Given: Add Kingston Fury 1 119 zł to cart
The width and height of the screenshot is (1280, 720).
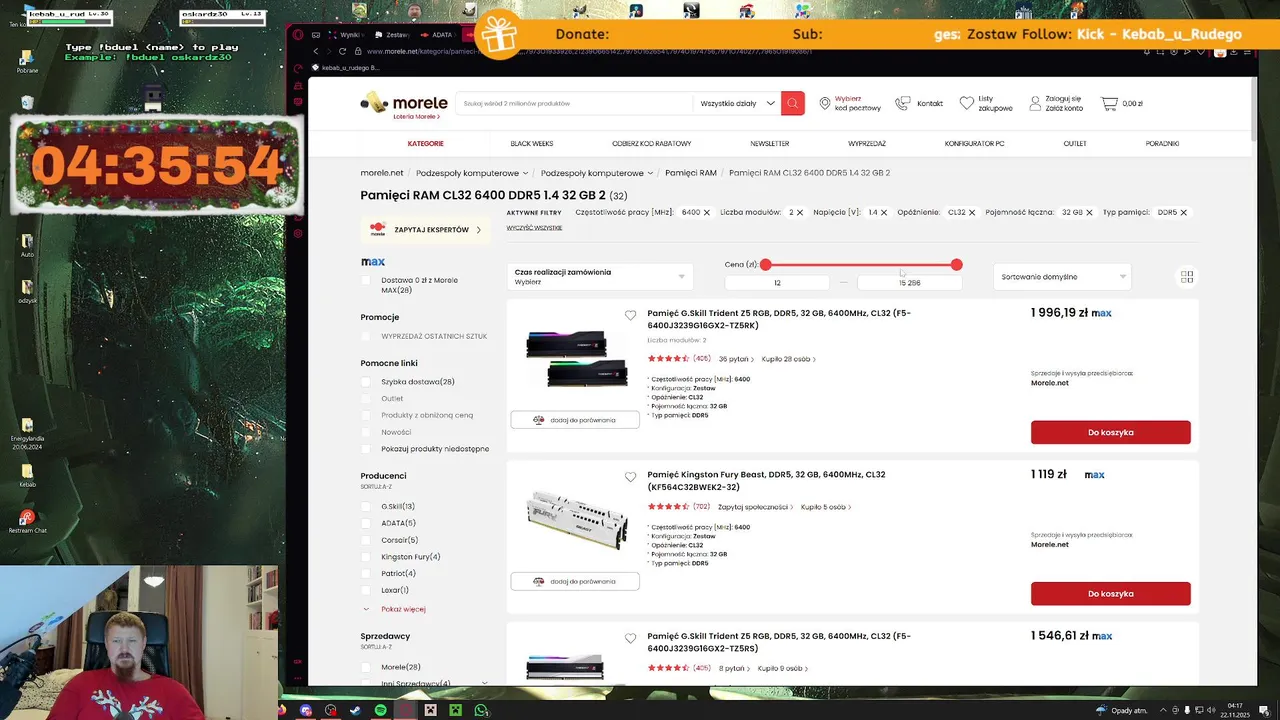Looking at the screenshot, I should [x=1111, y=593].
